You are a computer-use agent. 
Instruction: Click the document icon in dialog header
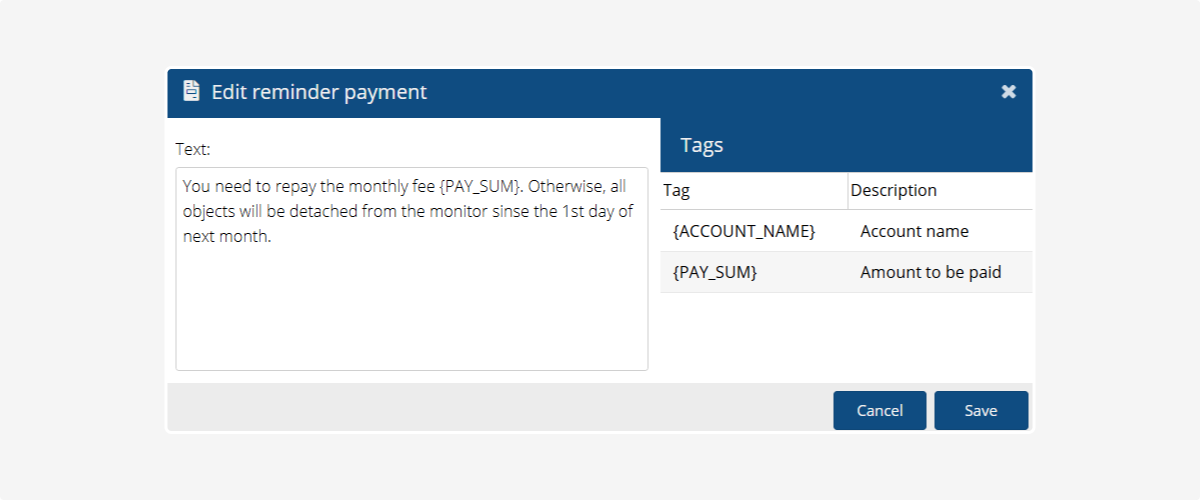click(x=191, y=91)
